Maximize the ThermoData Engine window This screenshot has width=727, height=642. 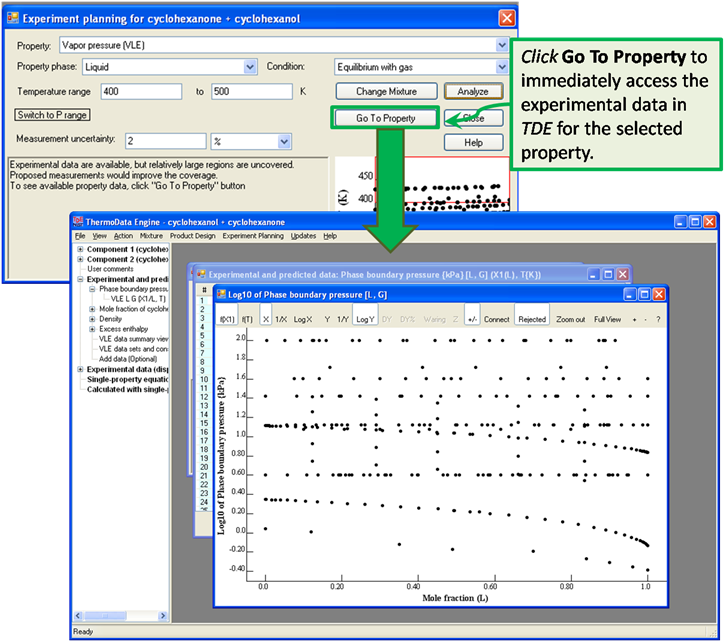tap(695, 222)
